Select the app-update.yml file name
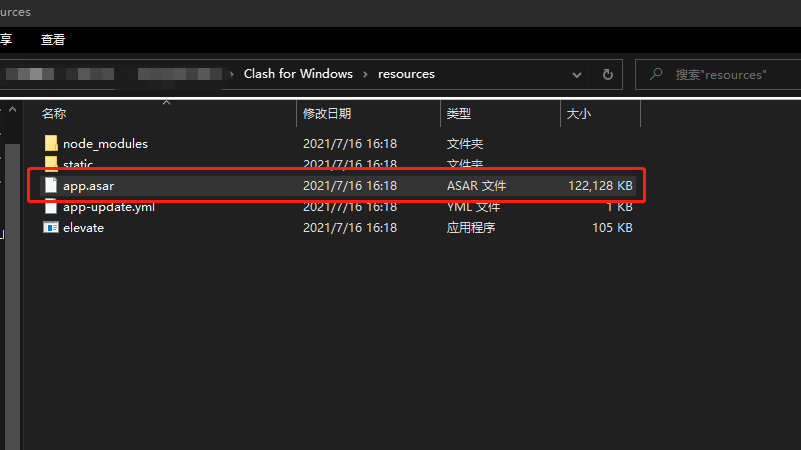 click(109, 207)
